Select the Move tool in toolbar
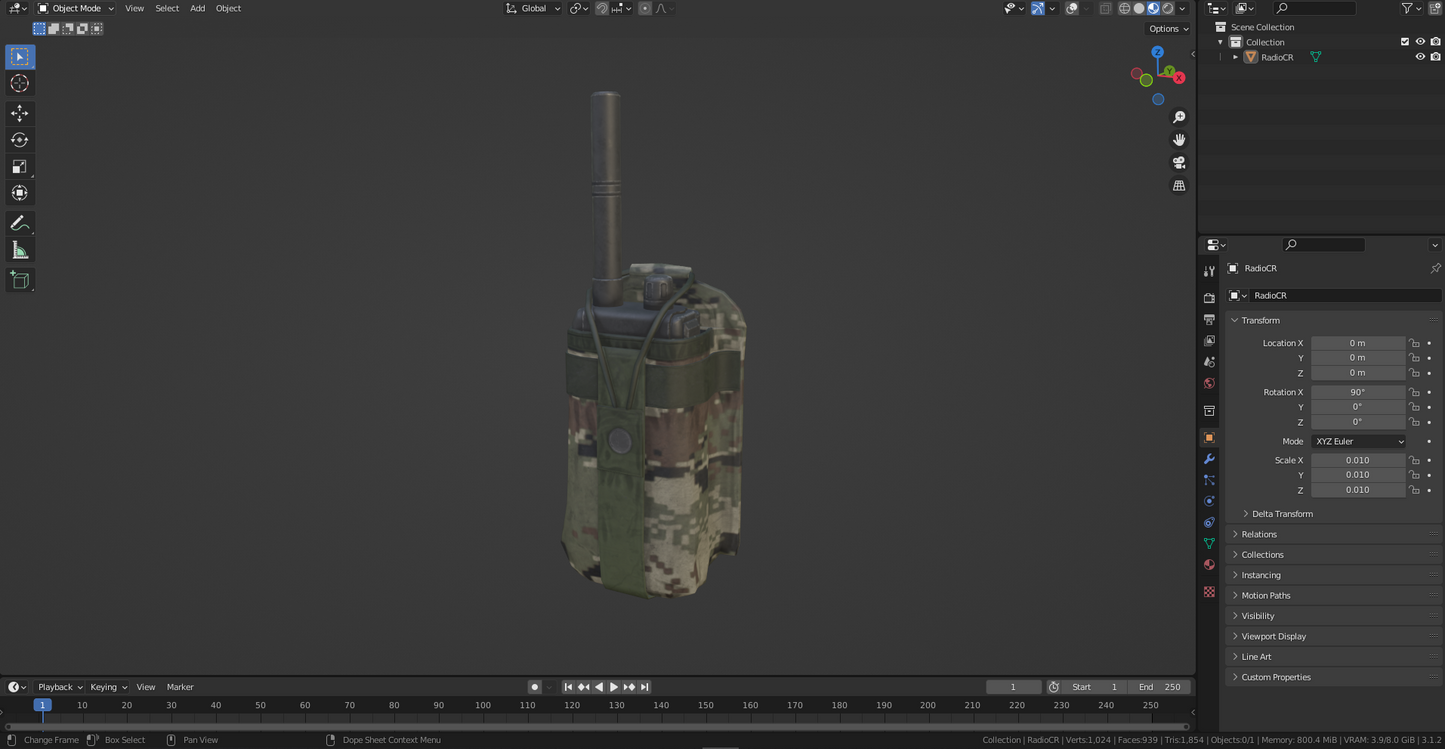This screenshot has height=749, width=1445. 19,113
